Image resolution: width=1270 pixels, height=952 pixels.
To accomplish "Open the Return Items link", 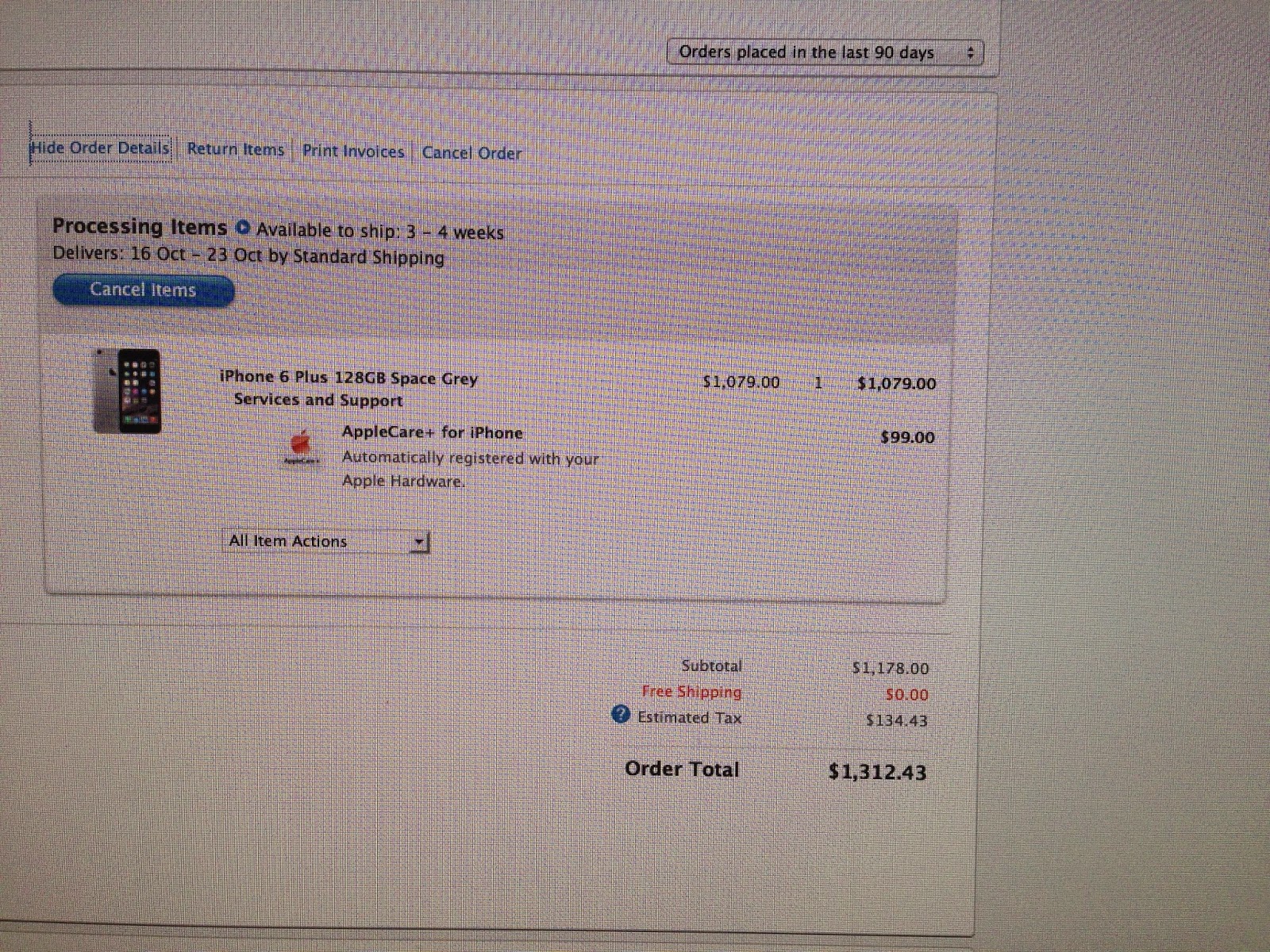I will click(236, 149).
